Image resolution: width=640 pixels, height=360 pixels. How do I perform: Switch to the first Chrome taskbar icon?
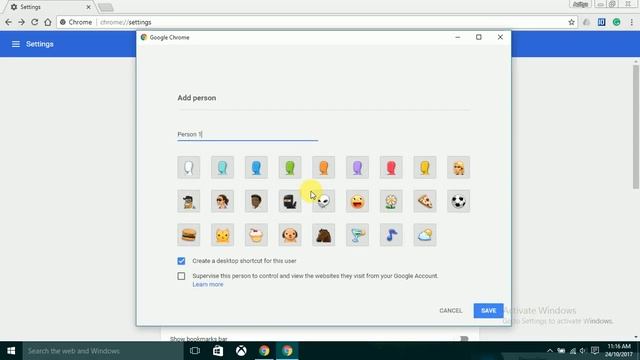click(x=264, y=351)
